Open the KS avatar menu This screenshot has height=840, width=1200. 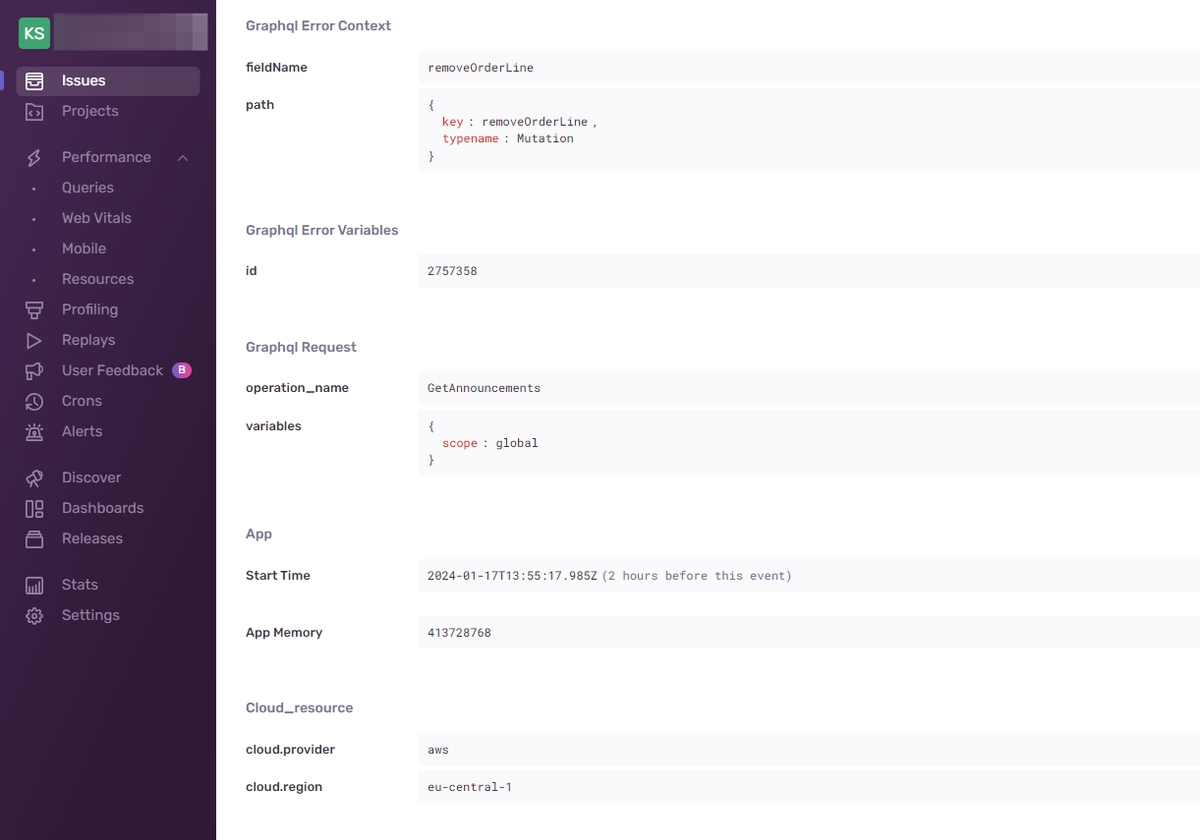coord(33,32)
